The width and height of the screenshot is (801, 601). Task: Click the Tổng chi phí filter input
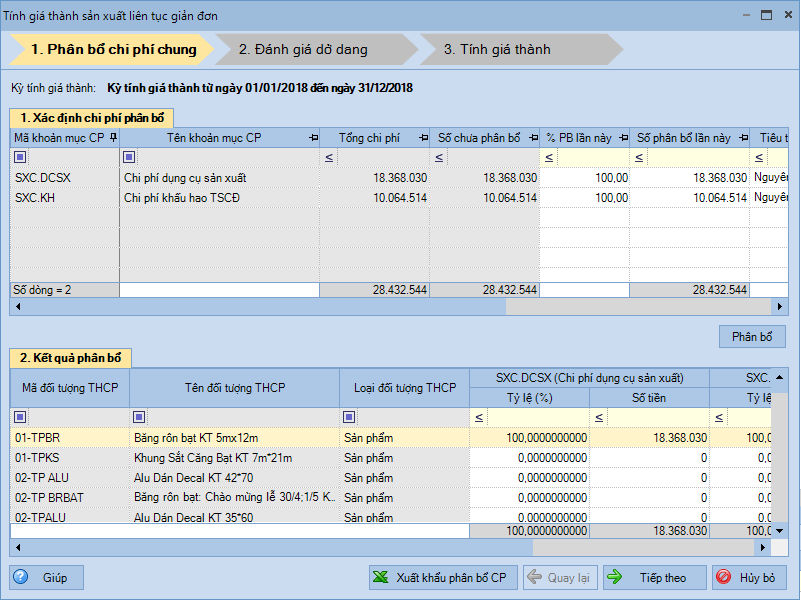coord(382,157)
